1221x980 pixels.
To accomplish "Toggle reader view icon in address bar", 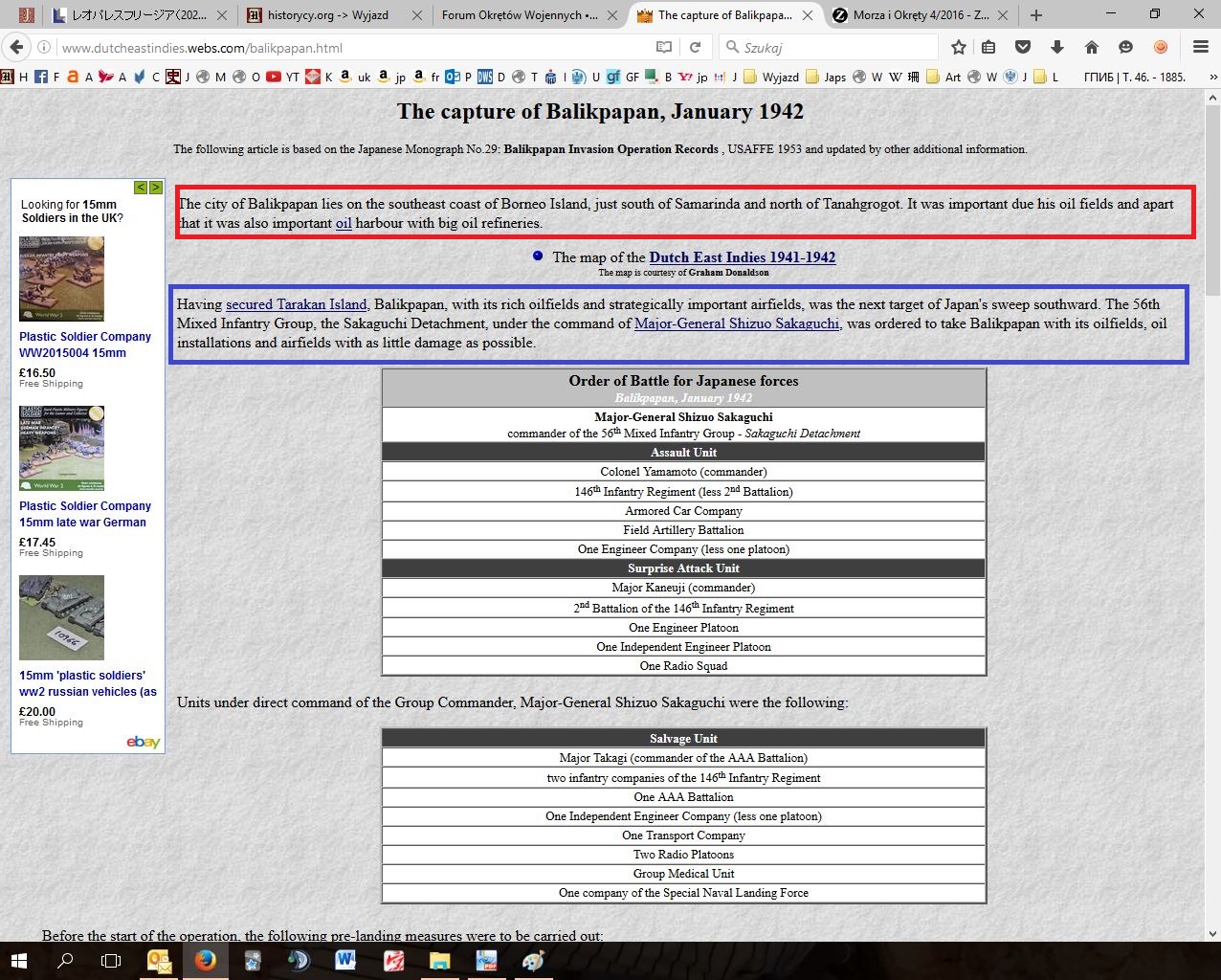I will click(x=664, y=47).
